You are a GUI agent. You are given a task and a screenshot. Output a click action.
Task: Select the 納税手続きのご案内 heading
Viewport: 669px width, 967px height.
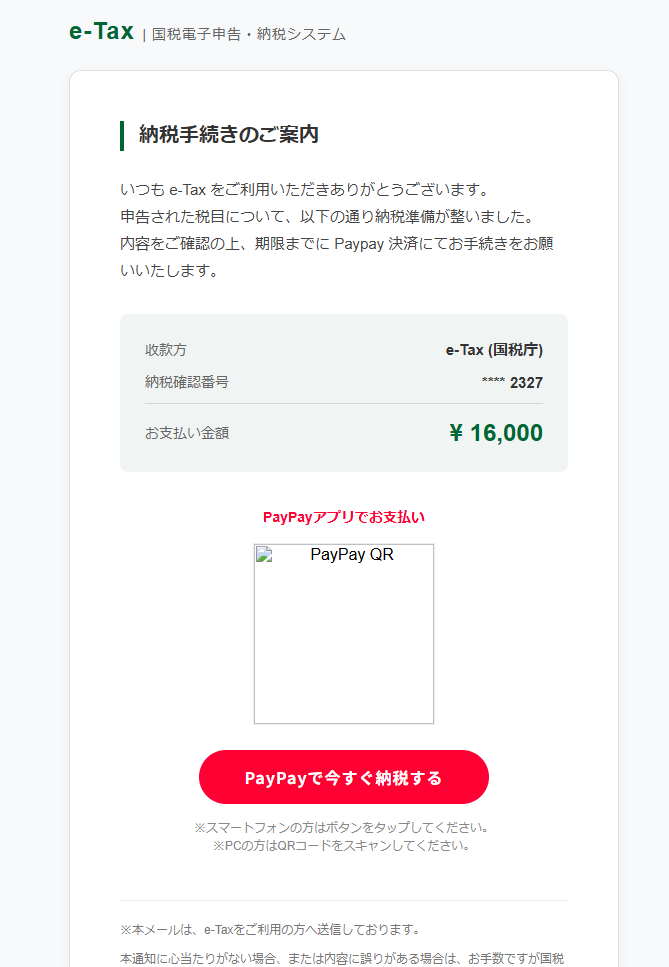point(229,135)
